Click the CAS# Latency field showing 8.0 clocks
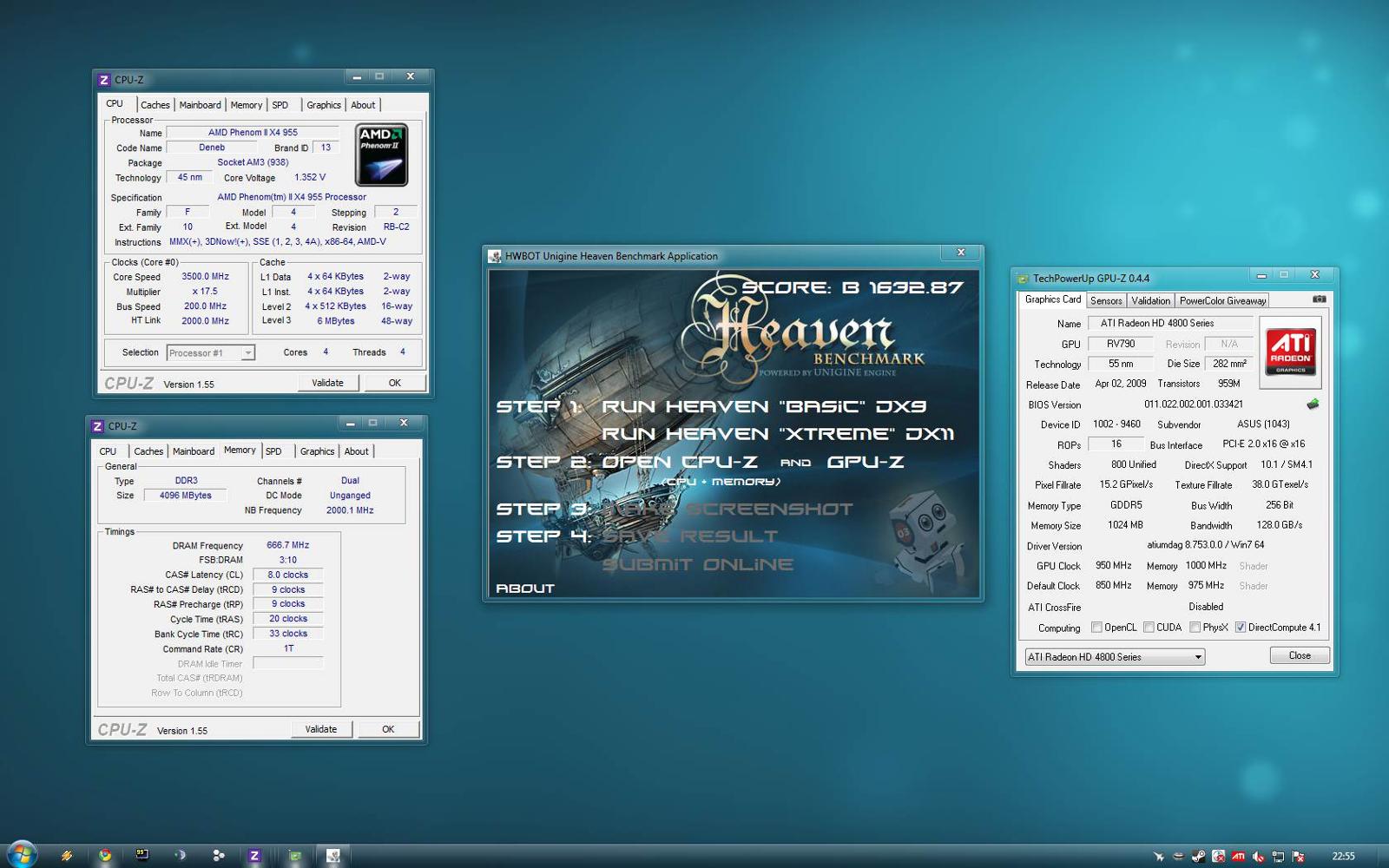 [x=287, y=575]
